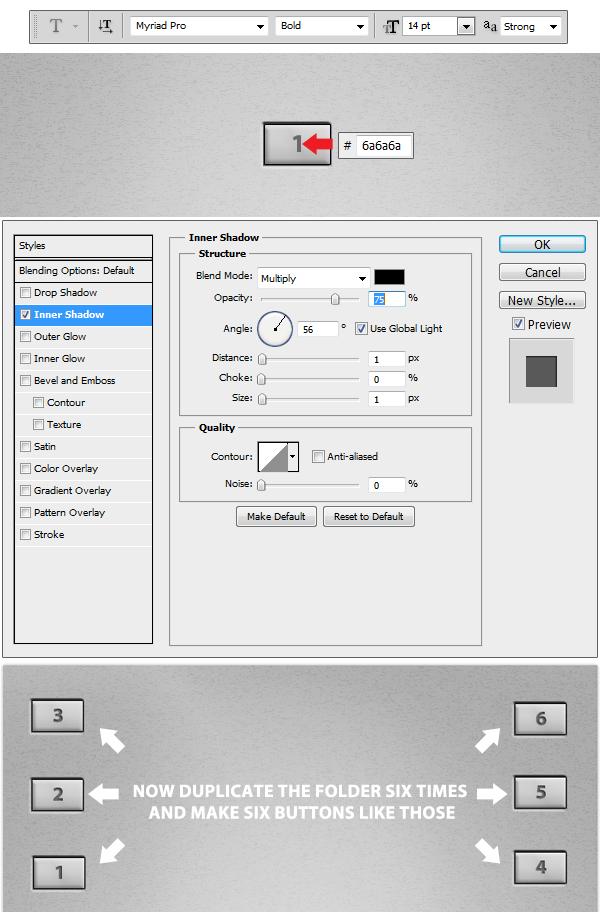
Task: Click the anti-aliasing aa icon
Action: pos(490,26)
